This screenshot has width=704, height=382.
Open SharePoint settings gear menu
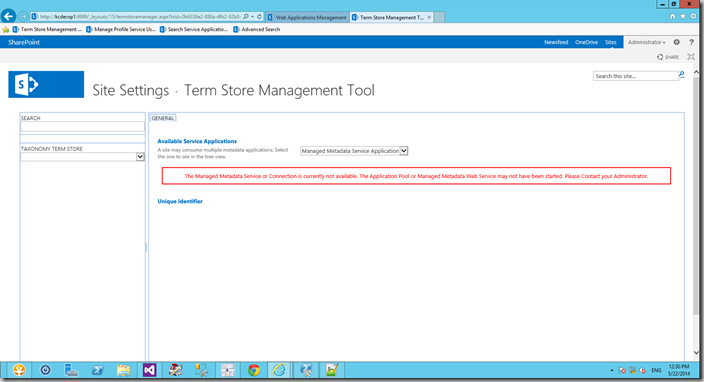(x=677, y=42)
